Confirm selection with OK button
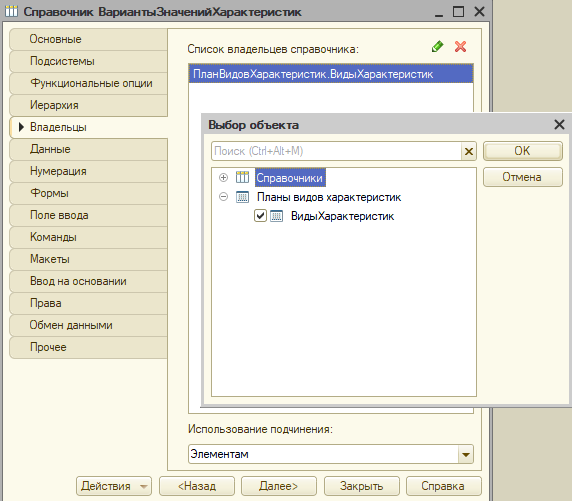The height and width of the screenshot is (501, 572). pos(523,151)
